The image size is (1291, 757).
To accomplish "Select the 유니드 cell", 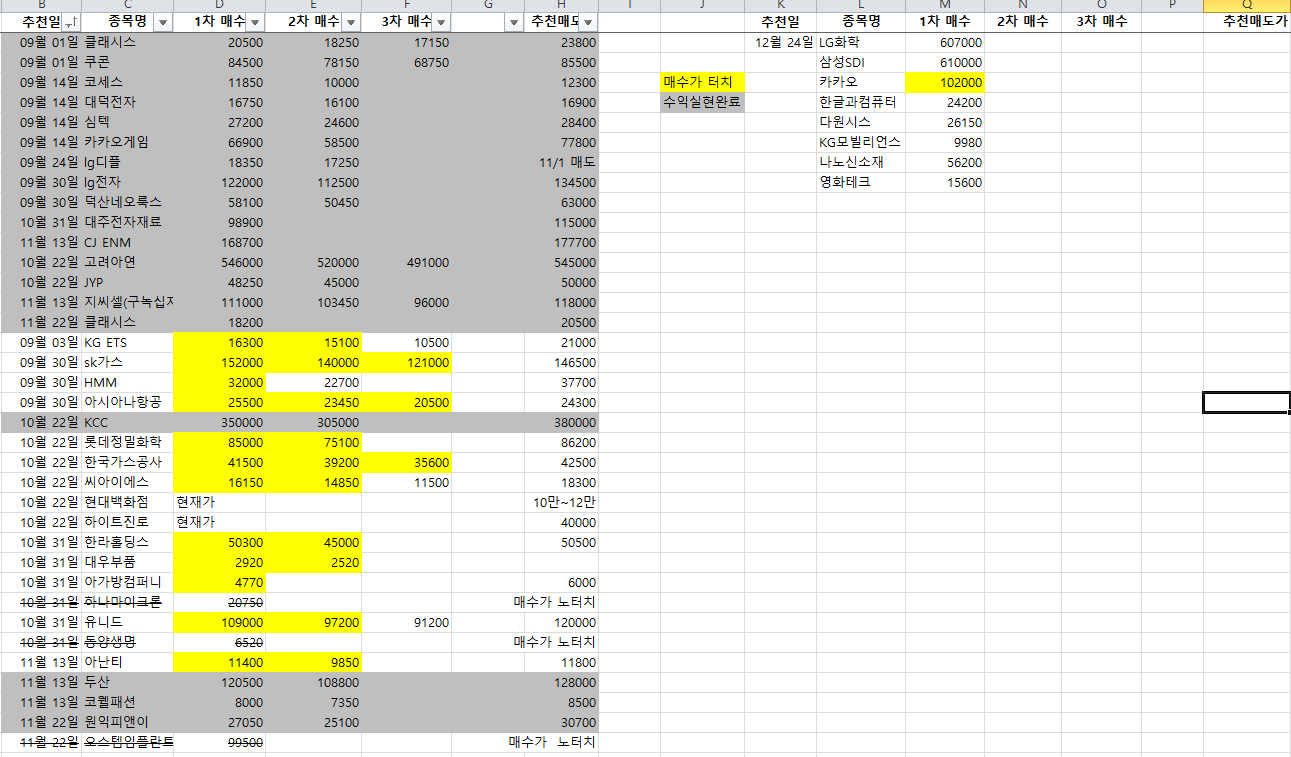I will 127,622.
